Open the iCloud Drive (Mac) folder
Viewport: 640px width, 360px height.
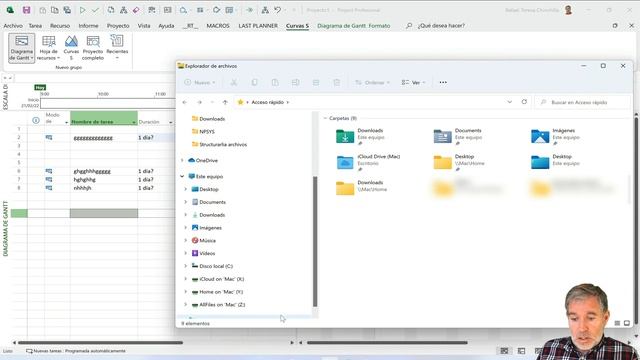click(368, 162)
